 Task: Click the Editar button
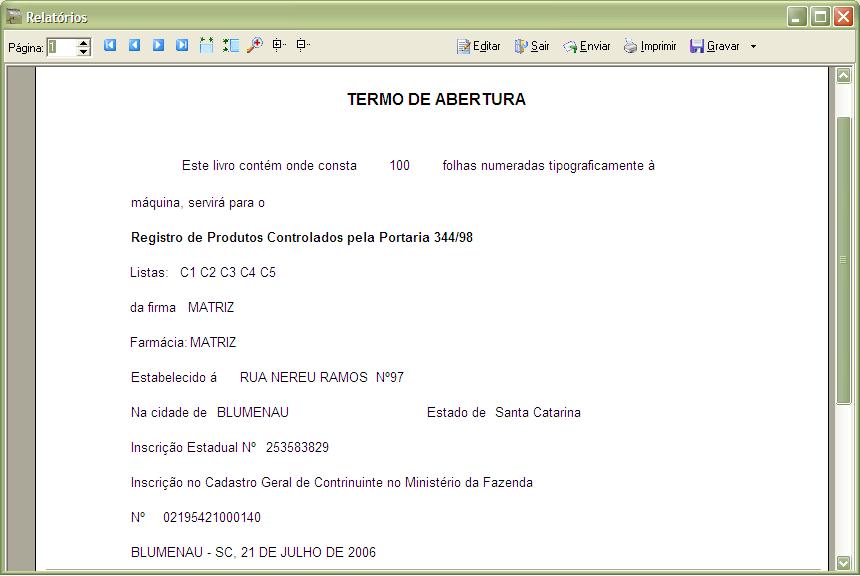tap(478, 46)
